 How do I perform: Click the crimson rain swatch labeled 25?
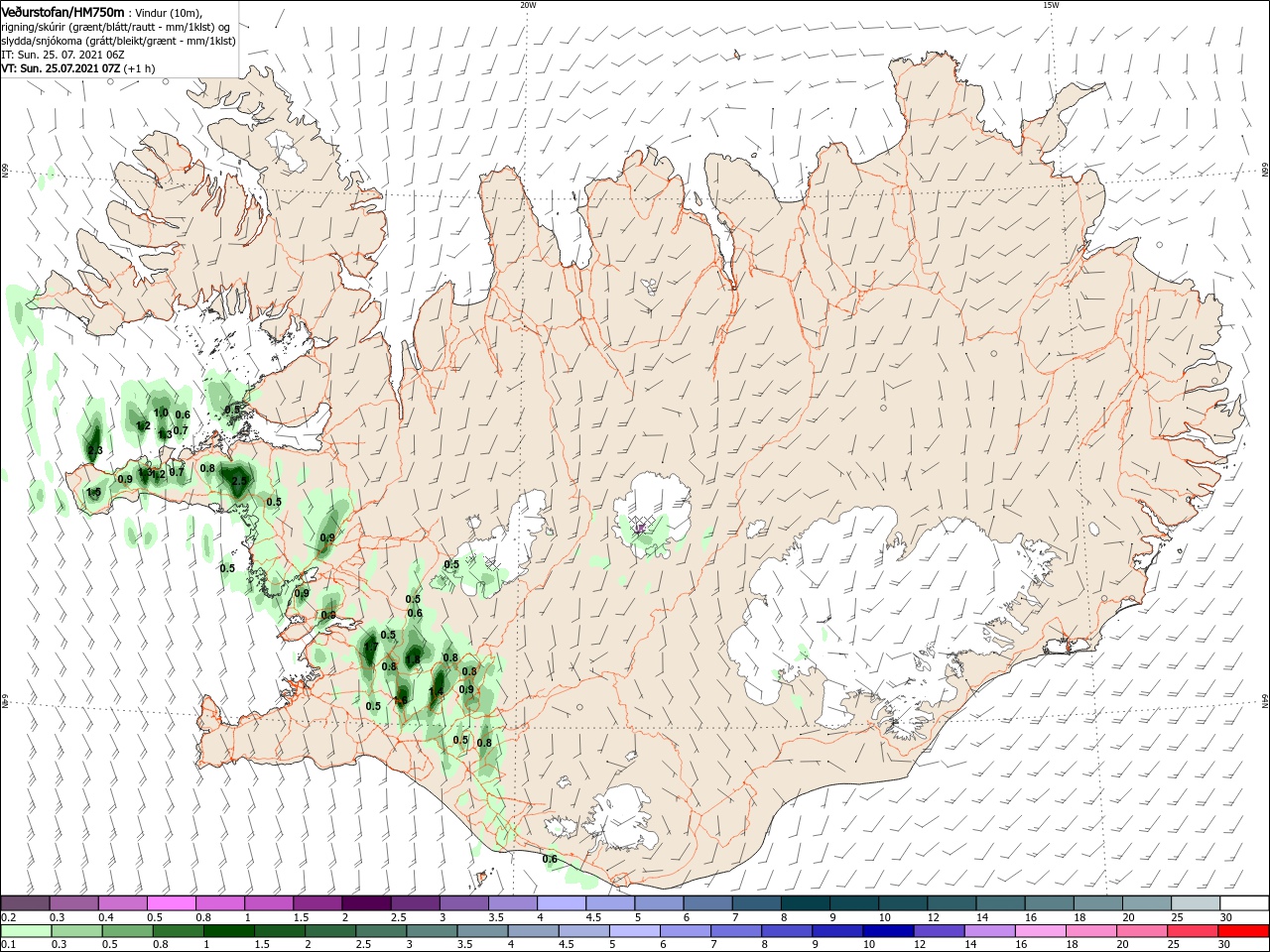pyautogui.click(x=1194, y=931)
